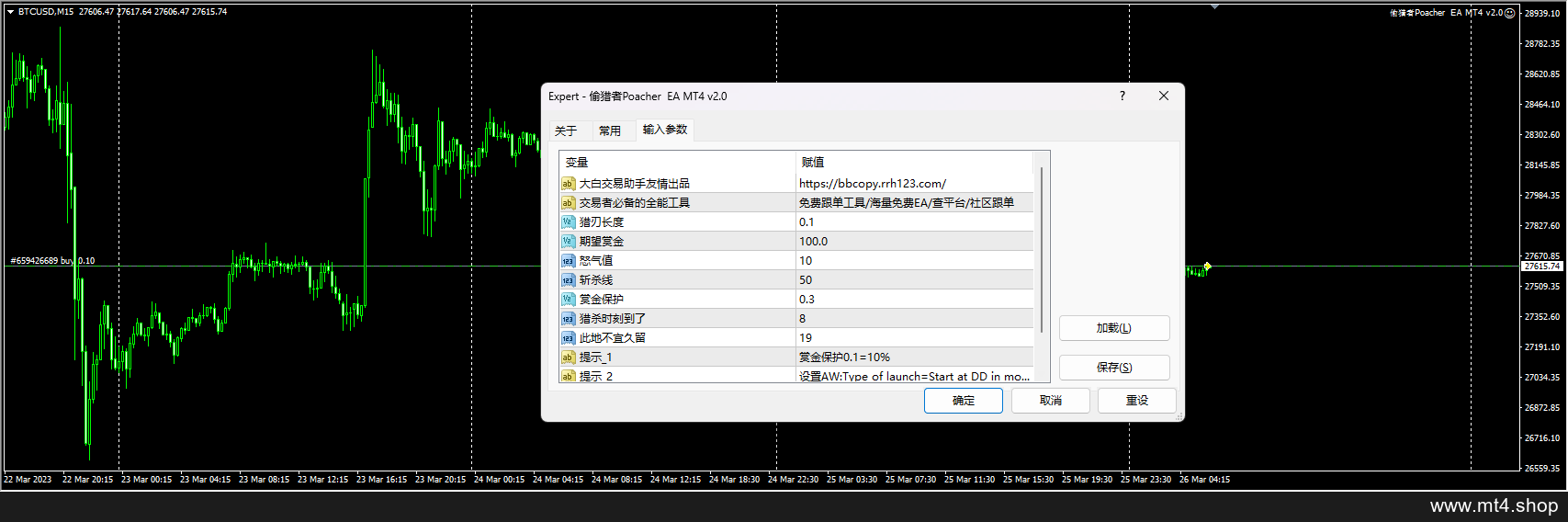The image size is (1568, 522).
Task: Select the value 赏金保护0.1=10%
Action: (x=844, y=357)
